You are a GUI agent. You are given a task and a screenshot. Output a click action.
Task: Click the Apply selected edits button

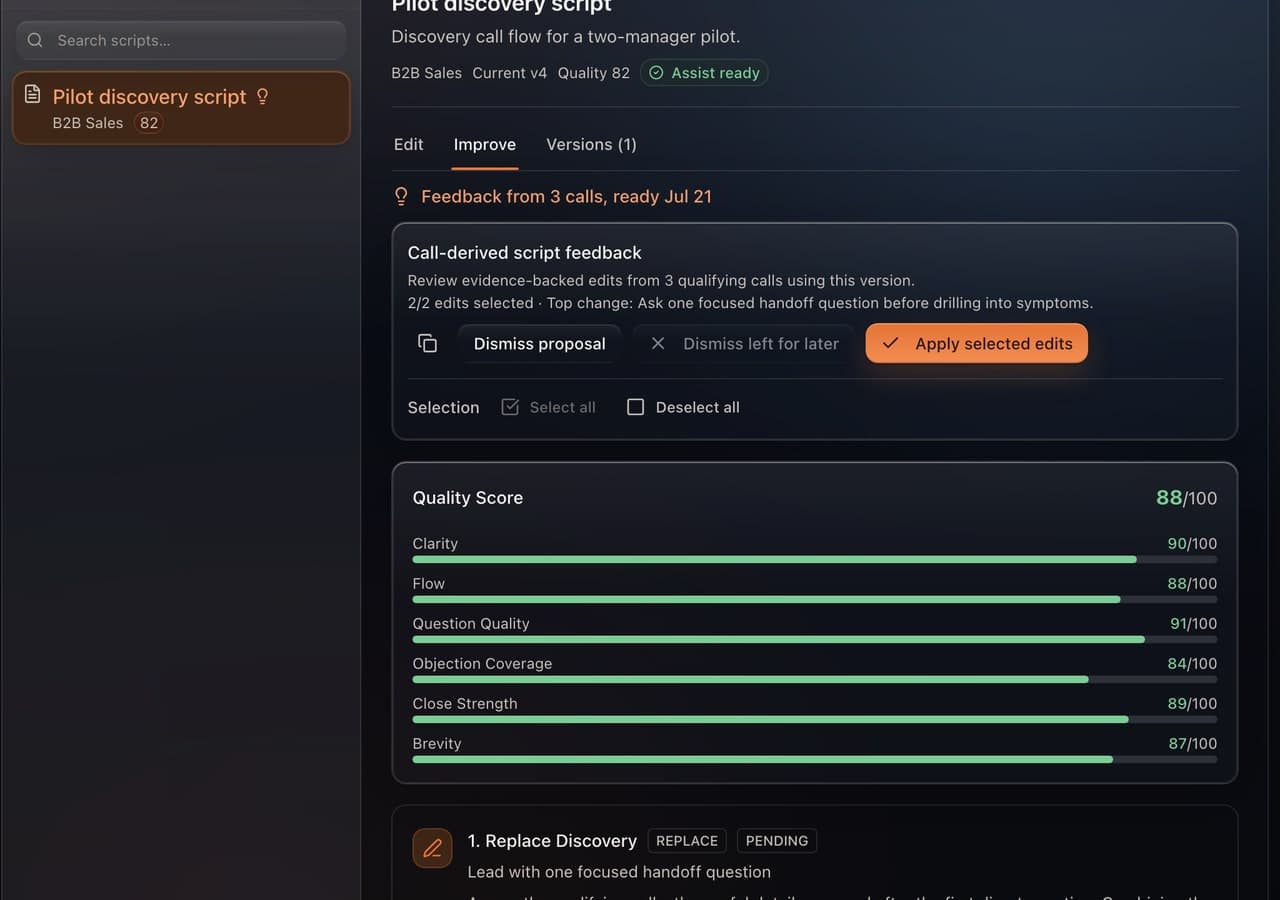tap(977, 343)
